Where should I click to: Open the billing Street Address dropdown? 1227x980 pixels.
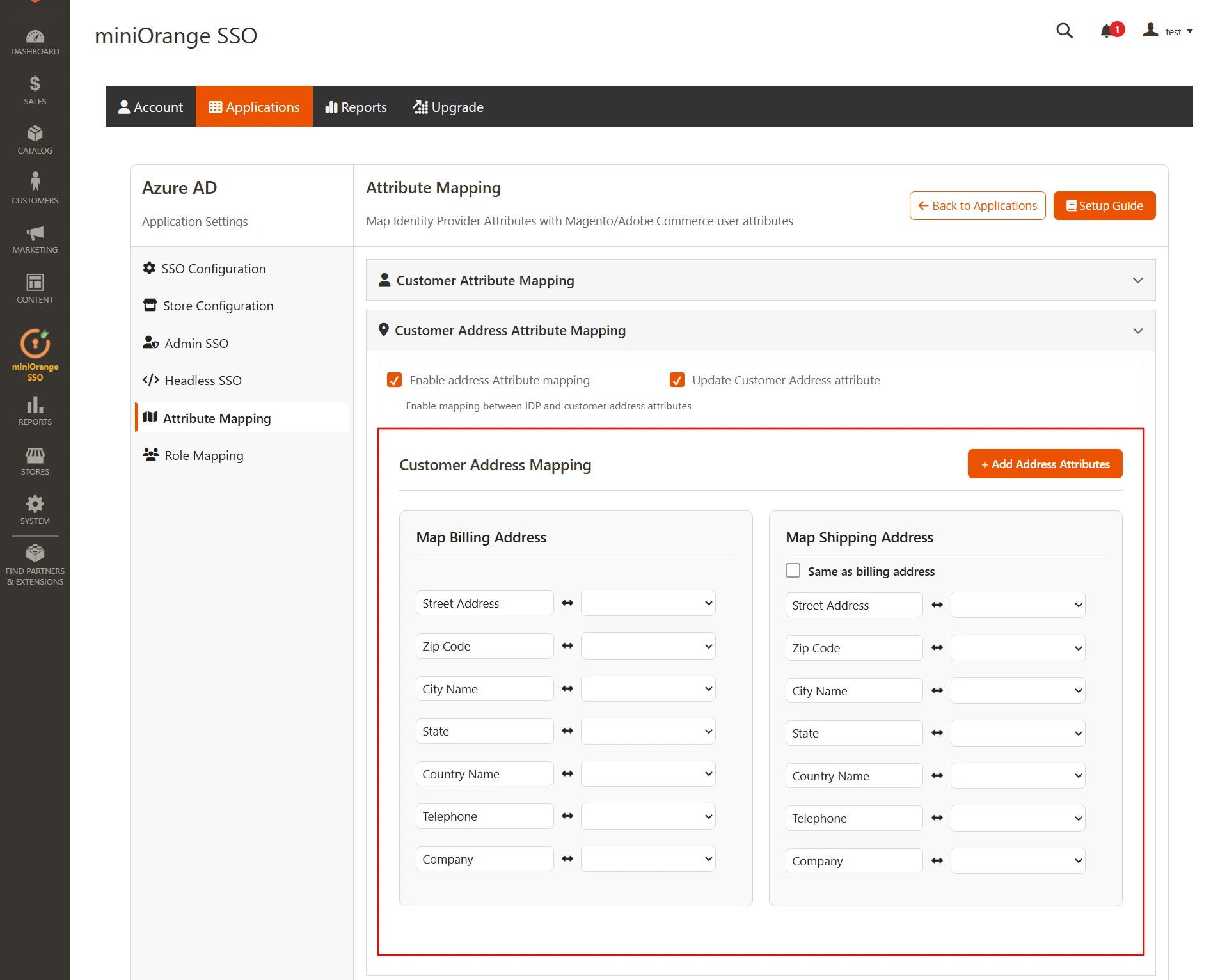click(647, 603)
